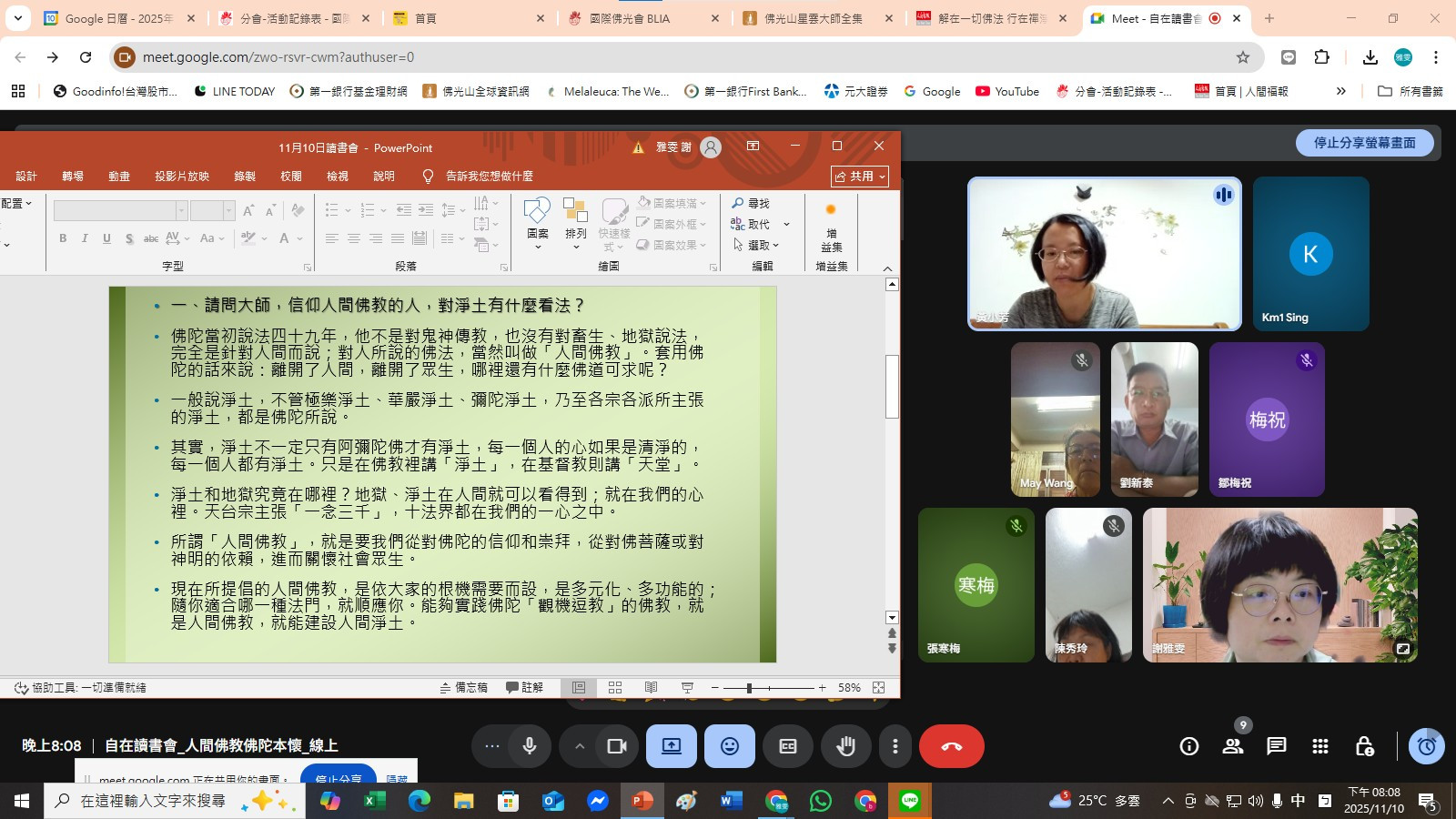
Task: Click the screen sharing present button
Action: 672,746
